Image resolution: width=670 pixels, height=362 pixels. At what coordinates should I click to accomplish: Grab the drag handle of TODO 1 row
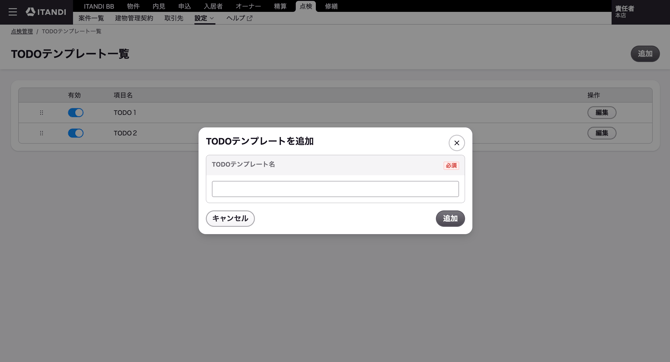pyautogui.click(x=41, y=113)
